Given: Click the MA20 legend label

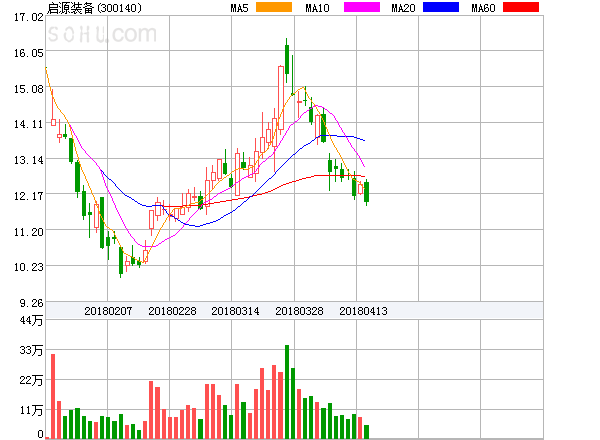Looking at the screenshot, I should [x=403, y=8].
